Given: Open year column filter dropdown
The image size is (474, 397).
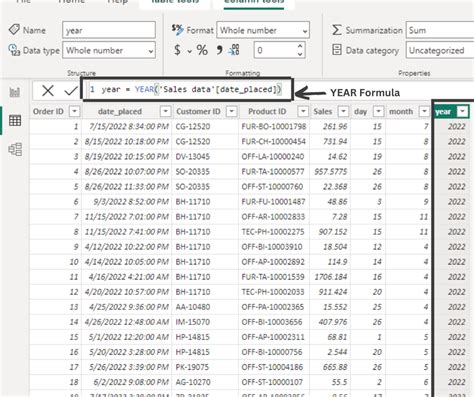Looking at the screenshot, I should tap(463, 111).
